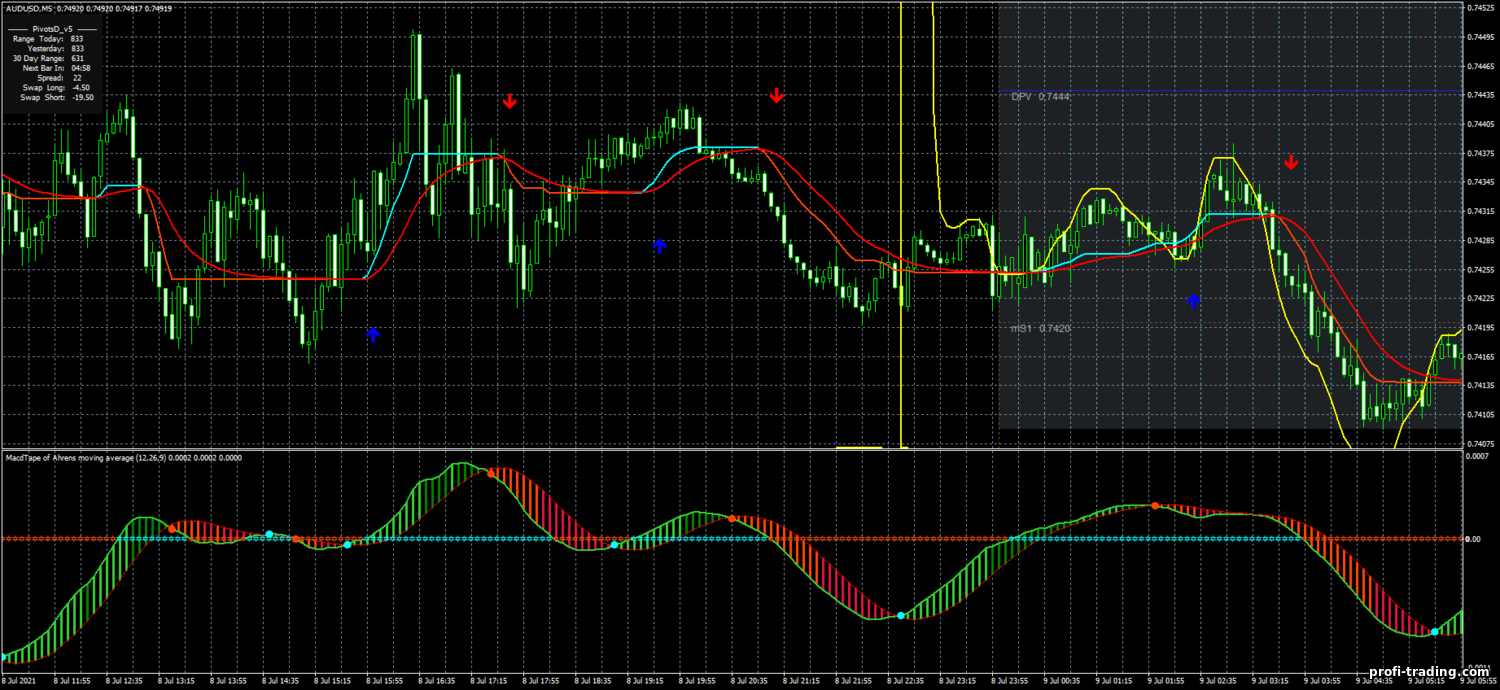Select the blue up arrow below the 15:55 candles
This screenshot has height=690, width=1500.
pos(373,335)
